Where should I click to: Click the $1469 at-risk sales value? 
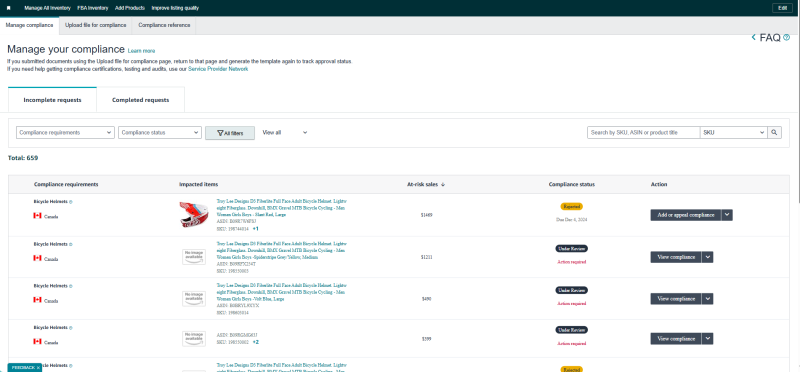pos(427,215)
